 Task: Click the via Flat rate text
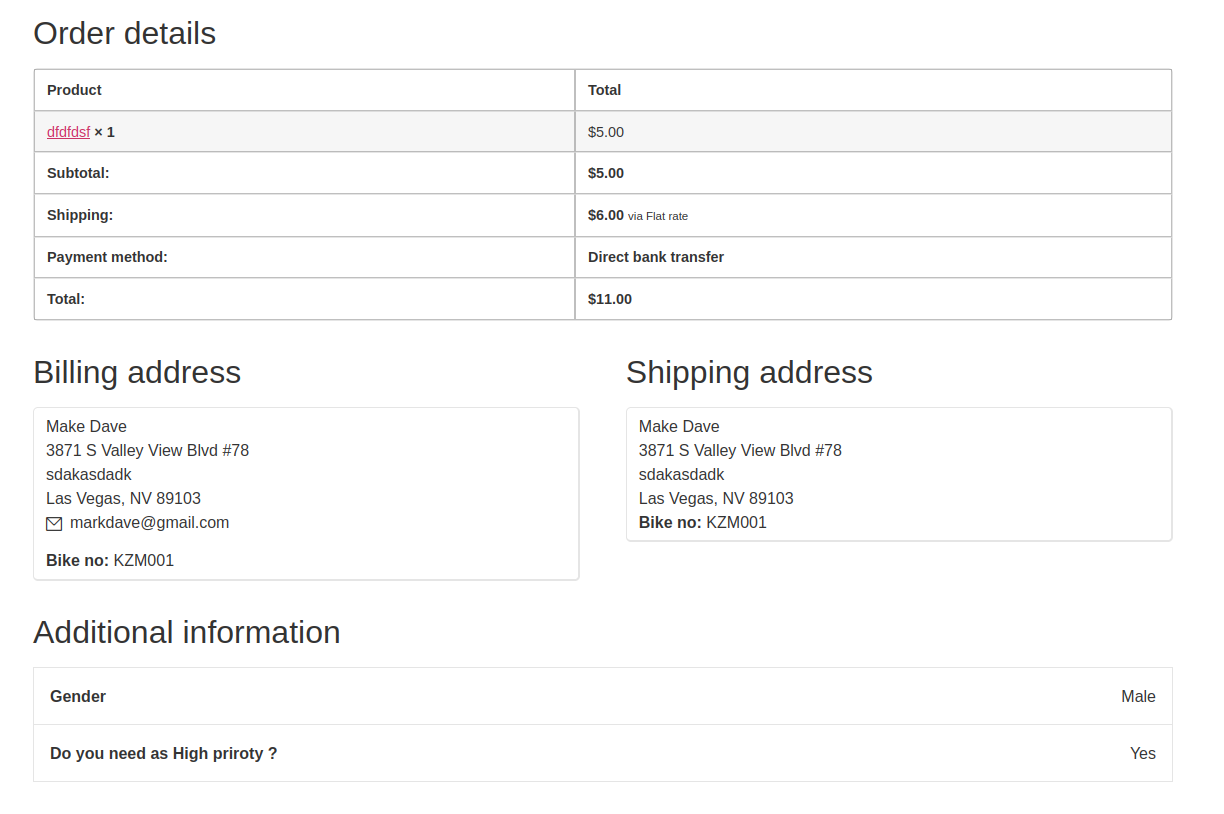pos(658,216)
